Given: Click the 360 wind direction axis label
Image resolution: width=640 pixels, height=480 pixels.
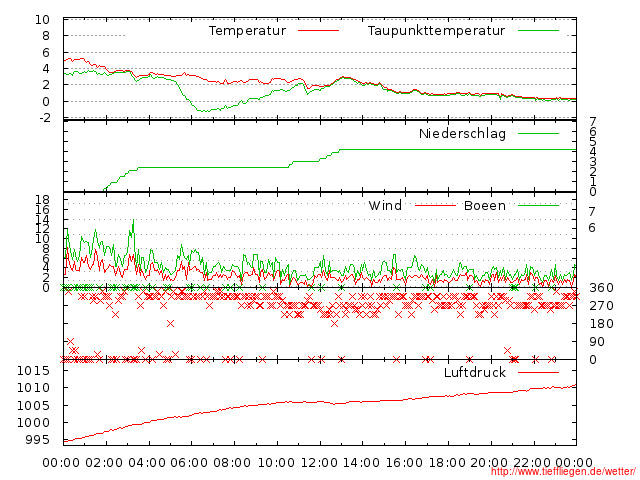Looking at the screenshot, I should point(601,288).
